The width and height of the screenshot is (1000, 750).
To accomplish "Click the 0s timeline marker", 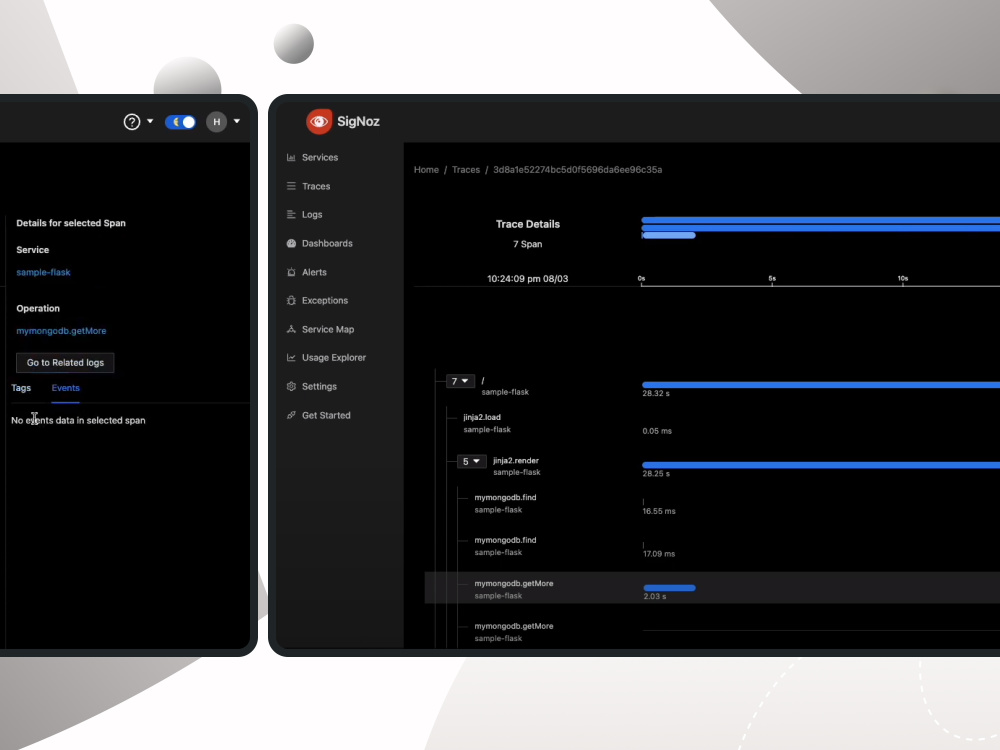I will pos(641,279).
